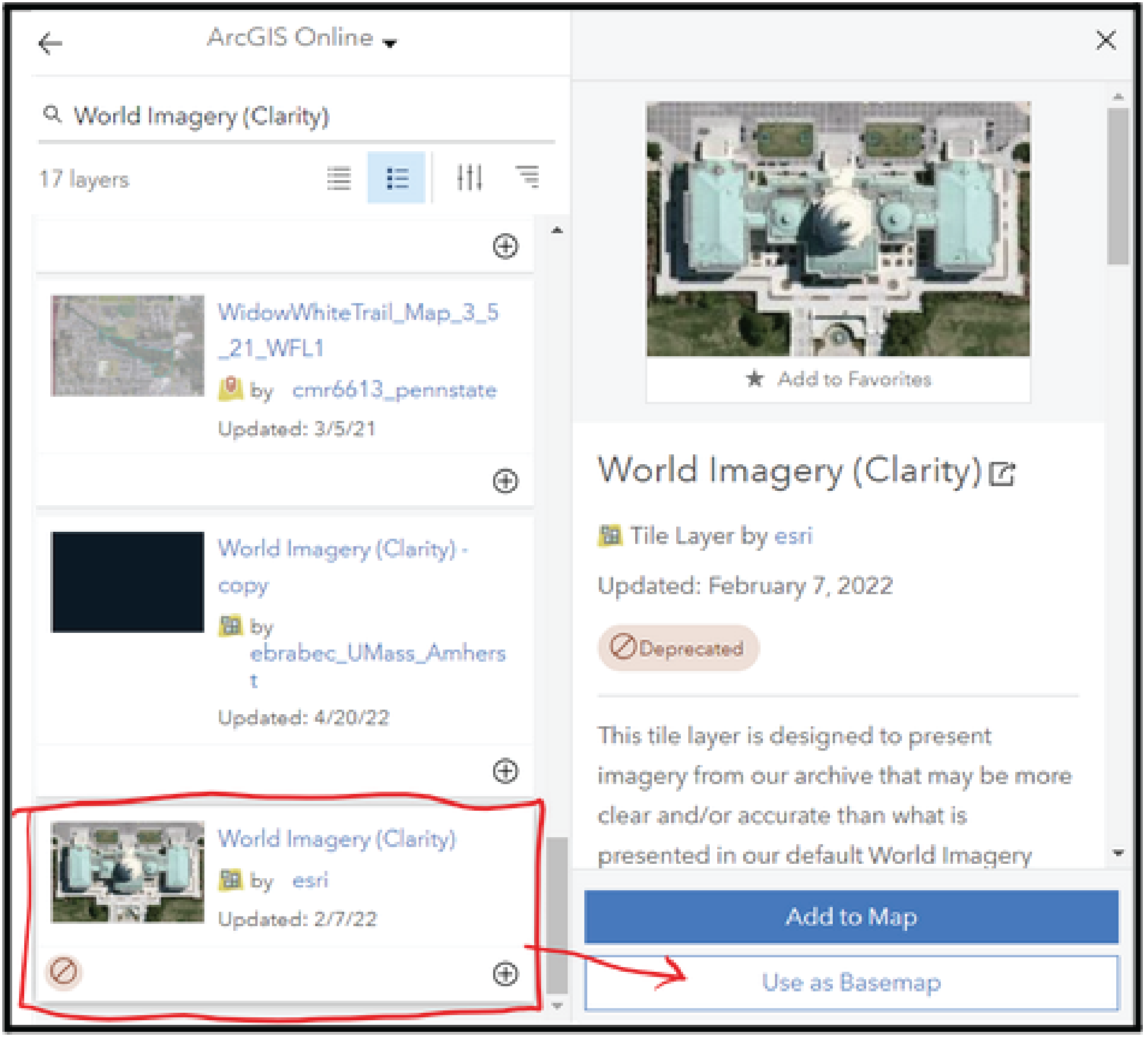Screen dimensions: 1148x1037
Task: Click tile layer icon in esri list row
Action: click(x=230, y=879)
